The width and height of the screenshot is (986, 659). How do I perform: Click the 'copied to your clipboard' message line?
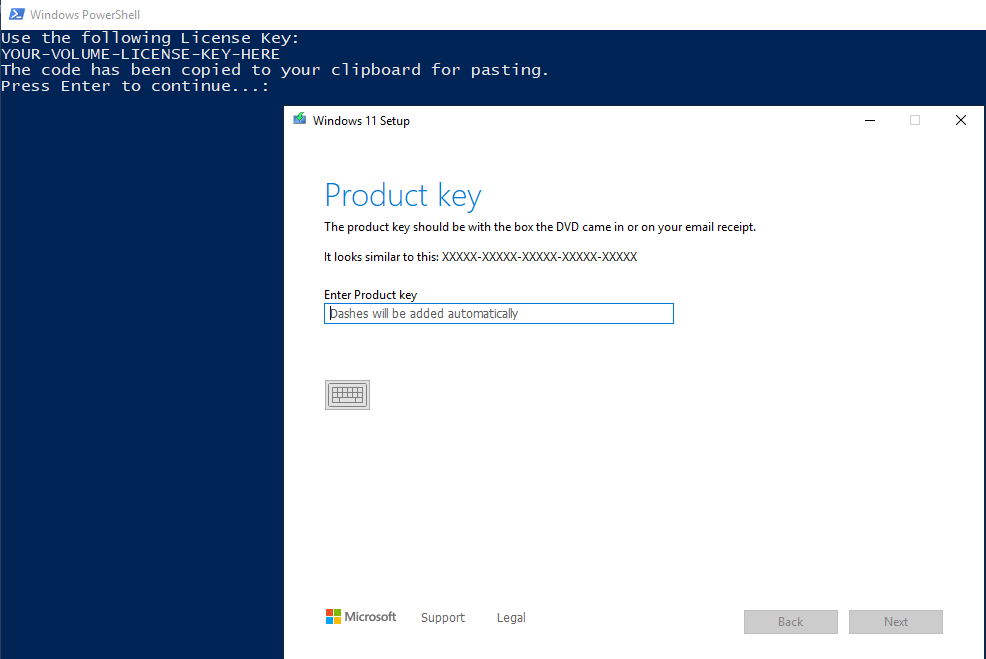[x=275, y=70]
